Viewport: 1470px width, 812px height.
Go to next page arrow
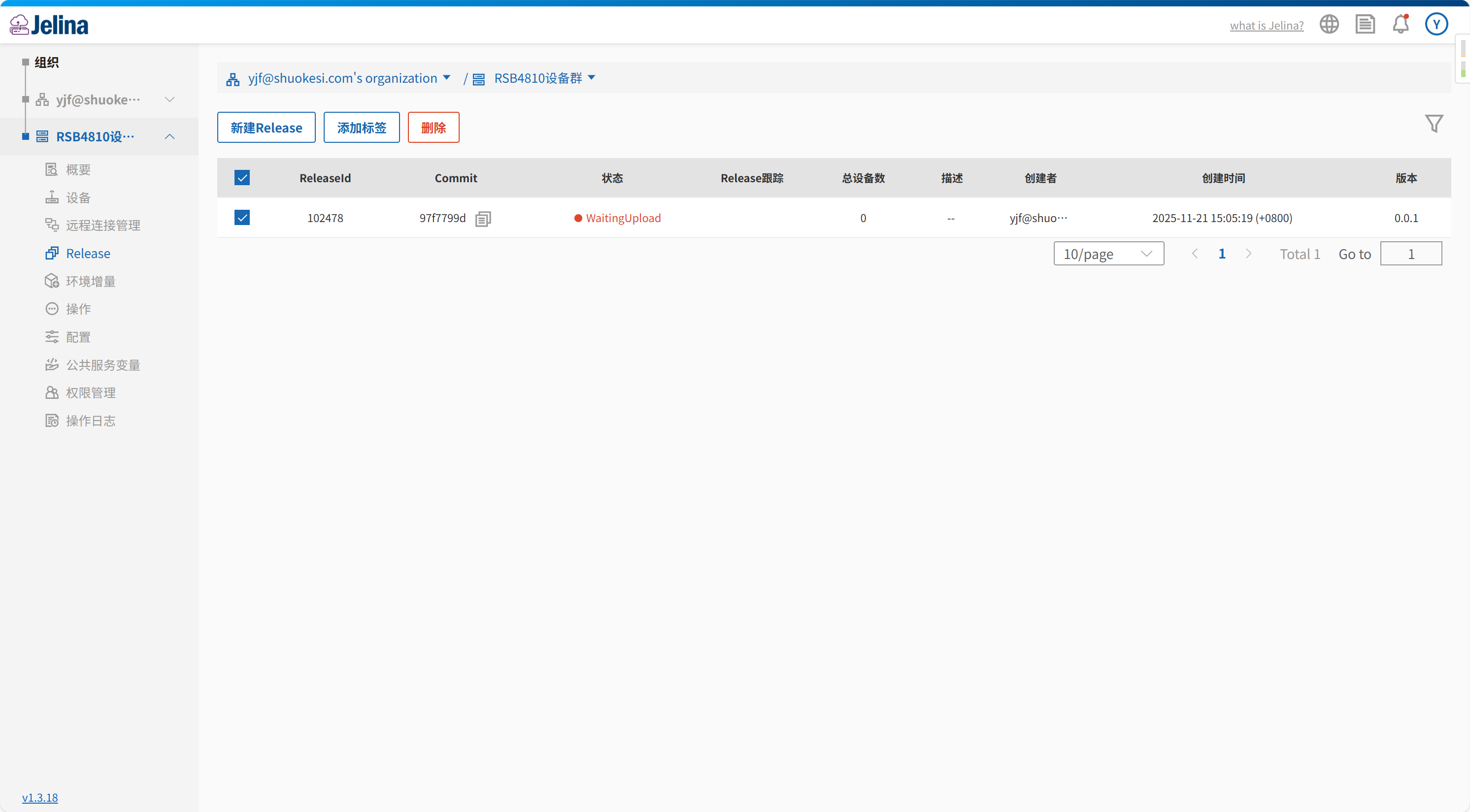tap(1249, 254)
